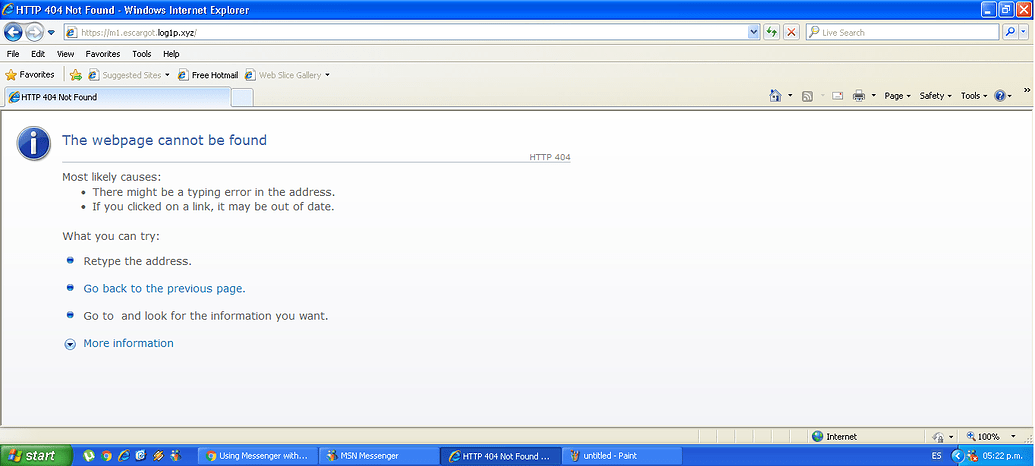Screen dimensions: 1035x466
Task: Launch Internet Explorer from Quick Launch
Action: (x=123, y=455)
